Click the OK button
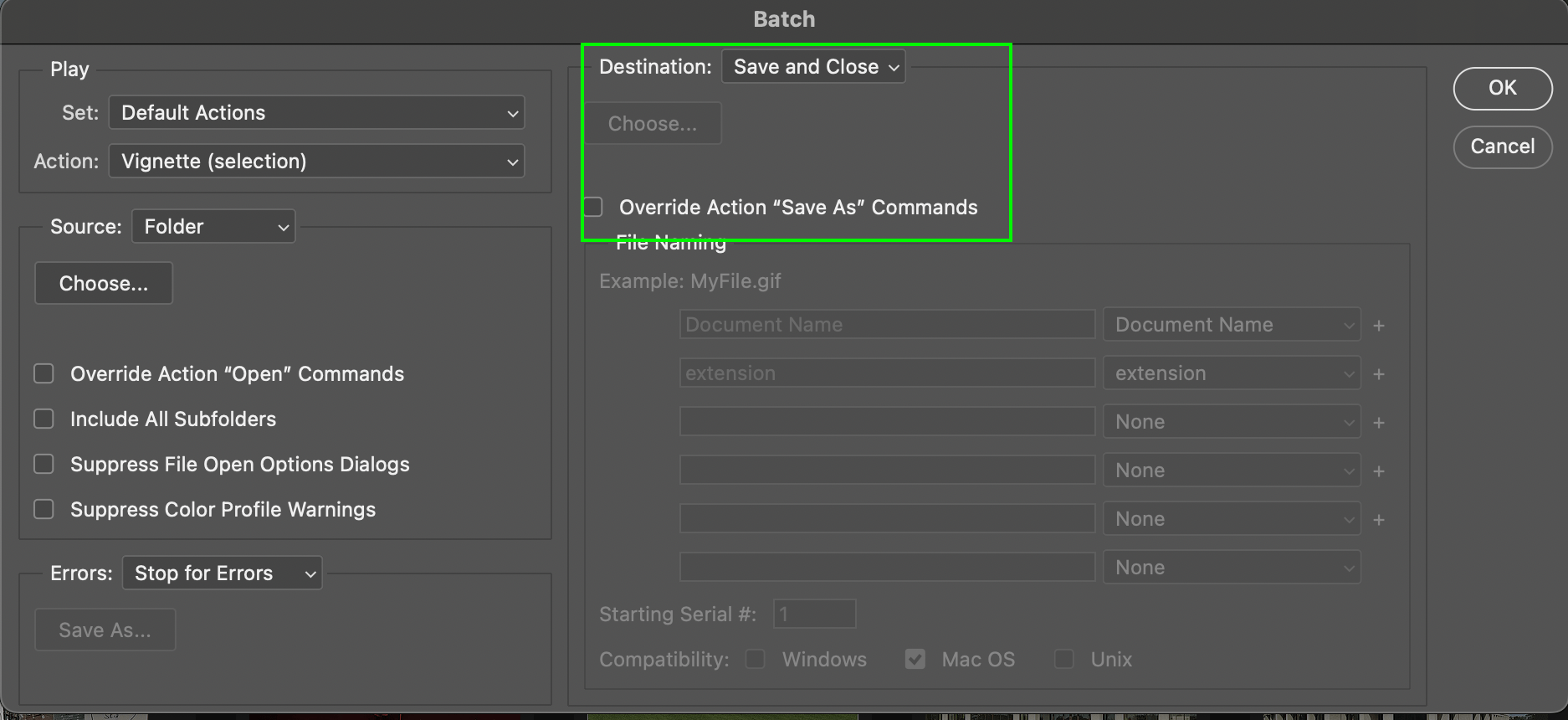The image size is (1568, 720). (x=1503, y=88)
